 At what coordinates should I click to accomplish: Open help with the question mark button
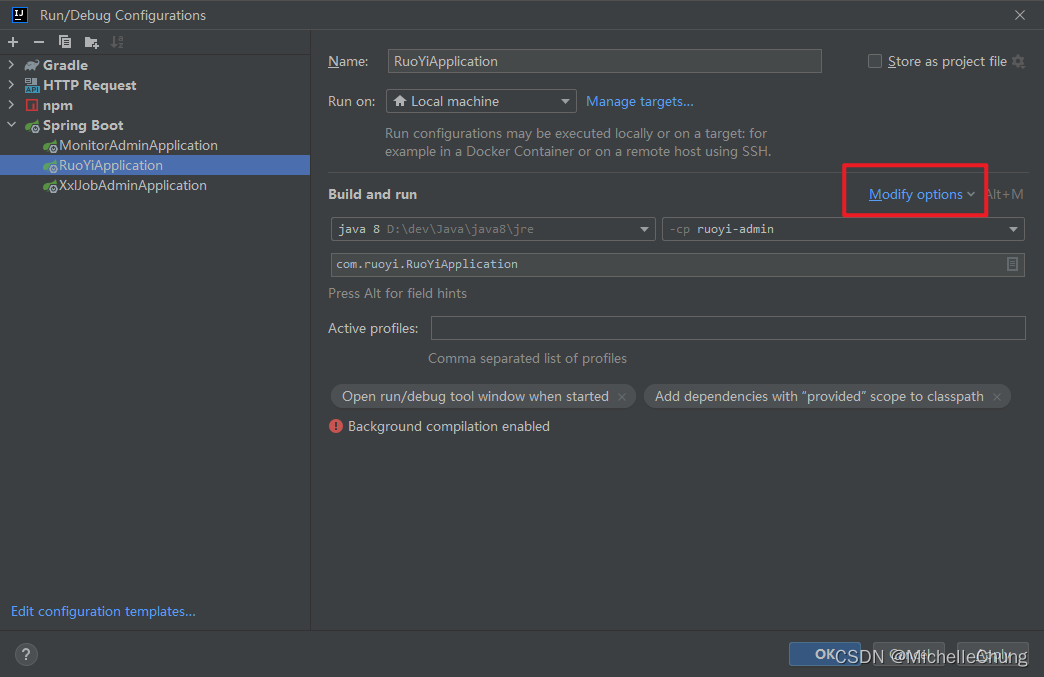26,654
